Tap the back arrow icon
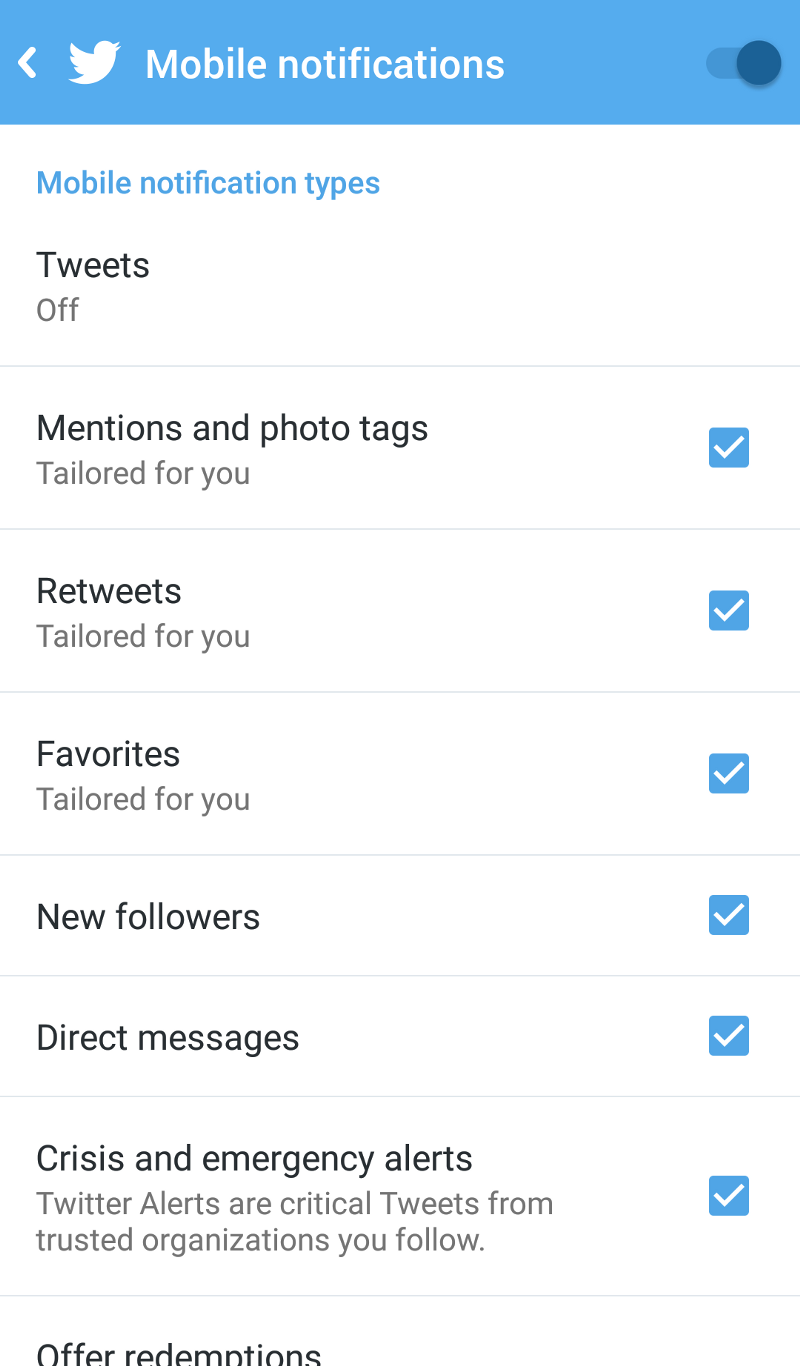800x1366 pixels. 28,63
